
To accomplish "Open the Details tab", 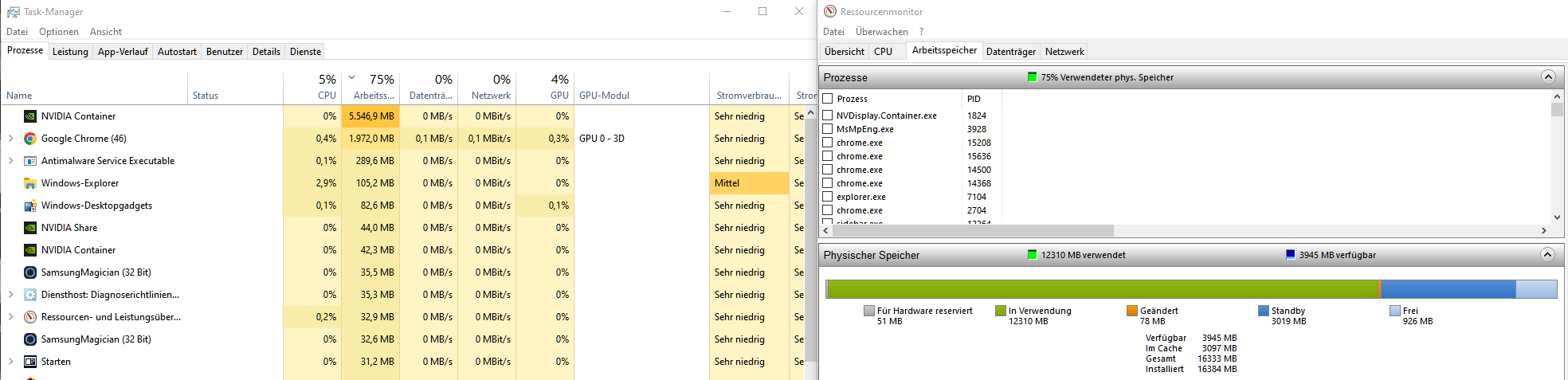I will [x=266, y=52].
